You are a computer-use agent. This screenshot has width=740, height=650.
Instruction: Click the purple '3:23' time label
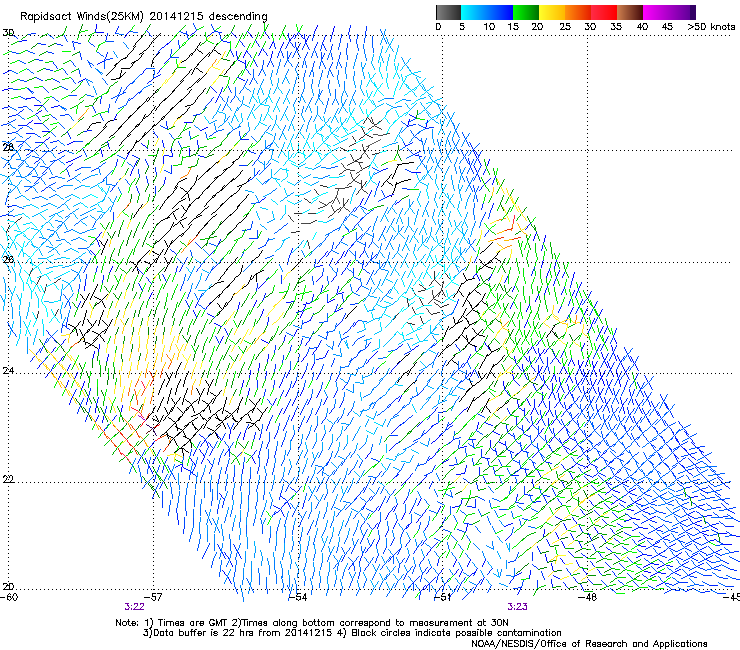click(x=517, y=607)
